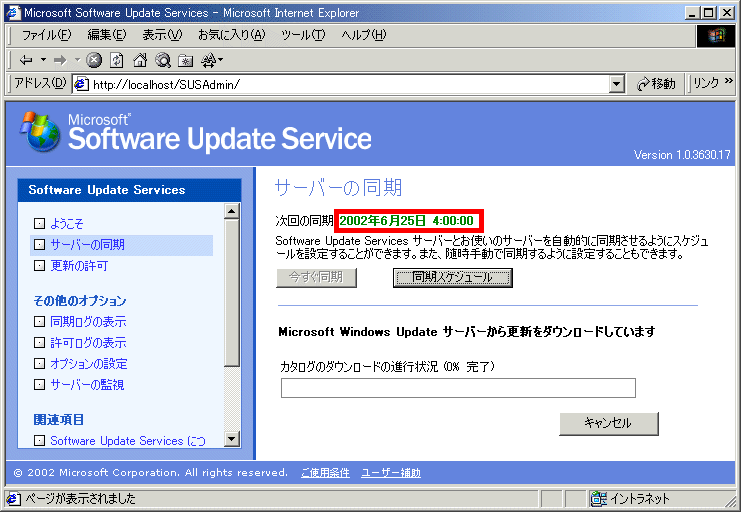Image resolution: width=741 pixels, height=512 pixels.
Task: Click the 移動 go button
Action: 656,84
